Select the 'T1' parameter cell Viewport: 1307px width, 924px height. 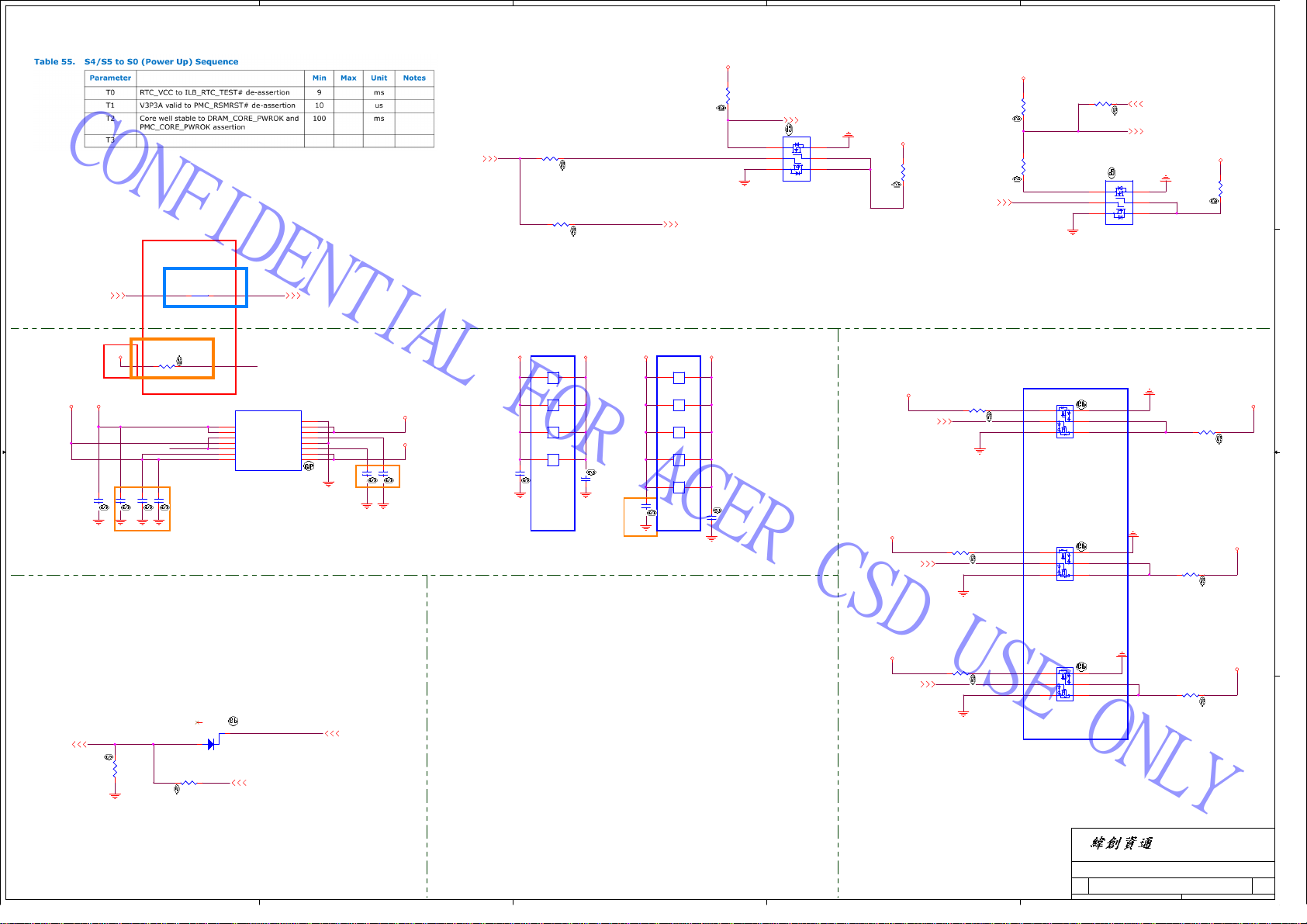[110, 106]
